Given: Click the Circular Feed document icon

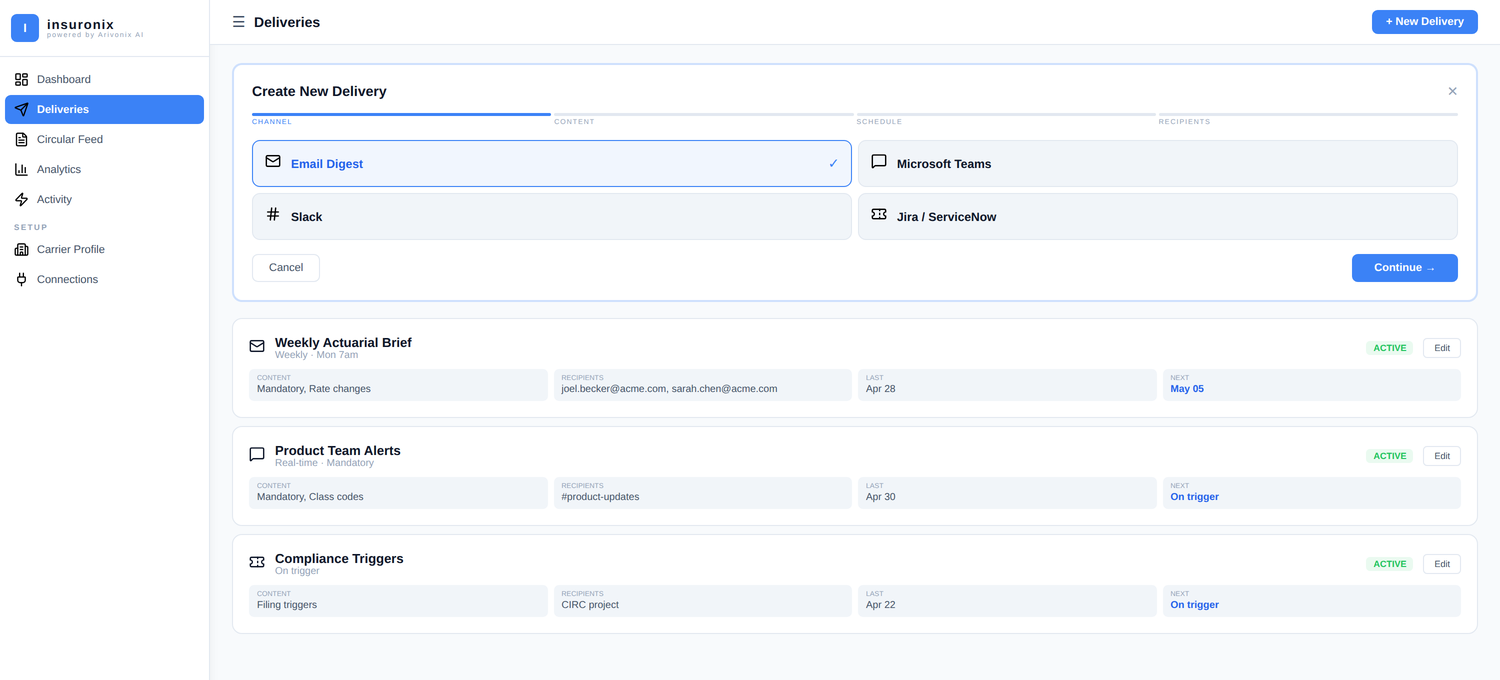Looking at the screenshot, I should (21, 139).
